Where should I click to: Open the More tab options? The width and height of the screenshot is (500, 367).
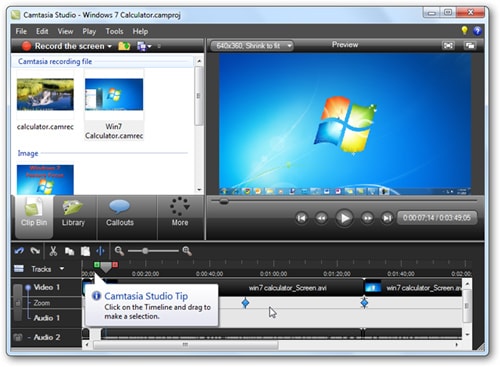tap(180, 212)
